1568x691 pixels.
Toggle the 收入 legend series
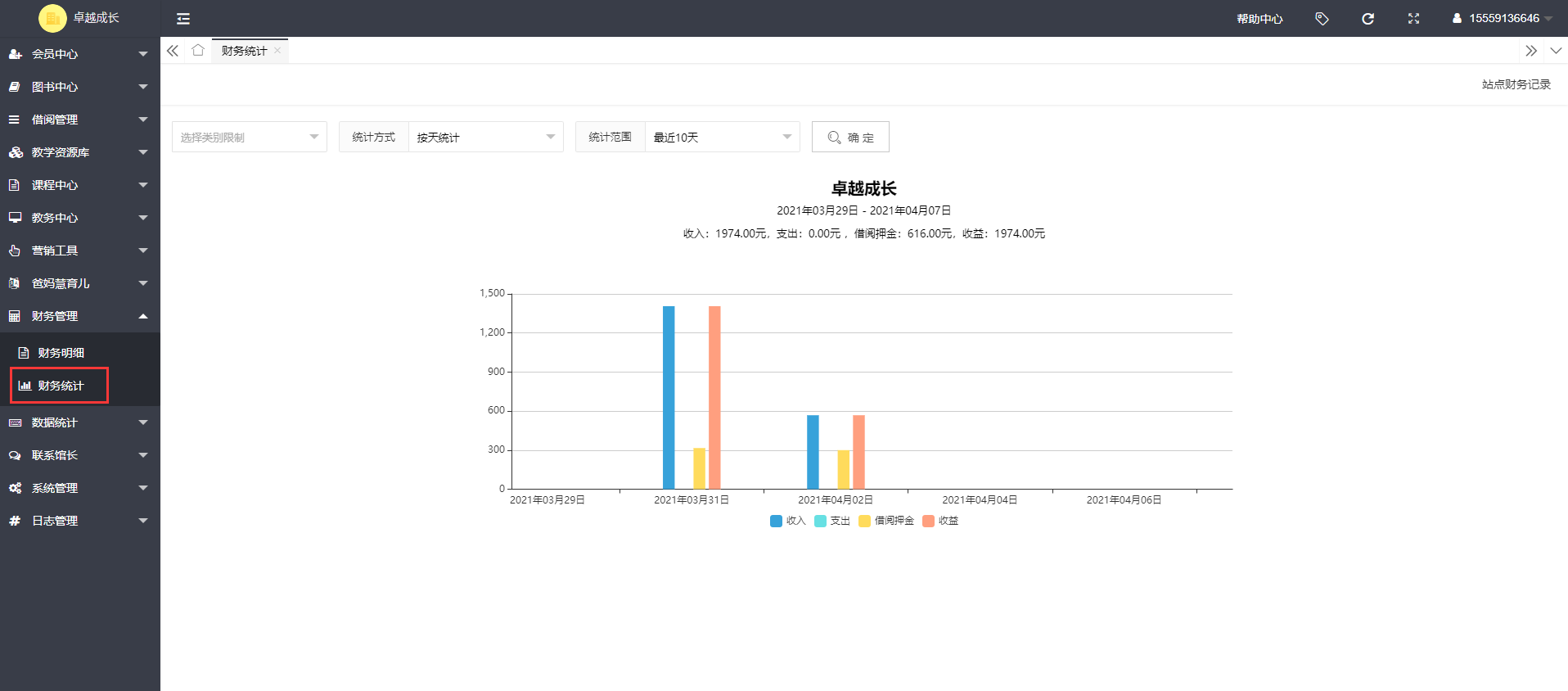(x=787, y=521)
